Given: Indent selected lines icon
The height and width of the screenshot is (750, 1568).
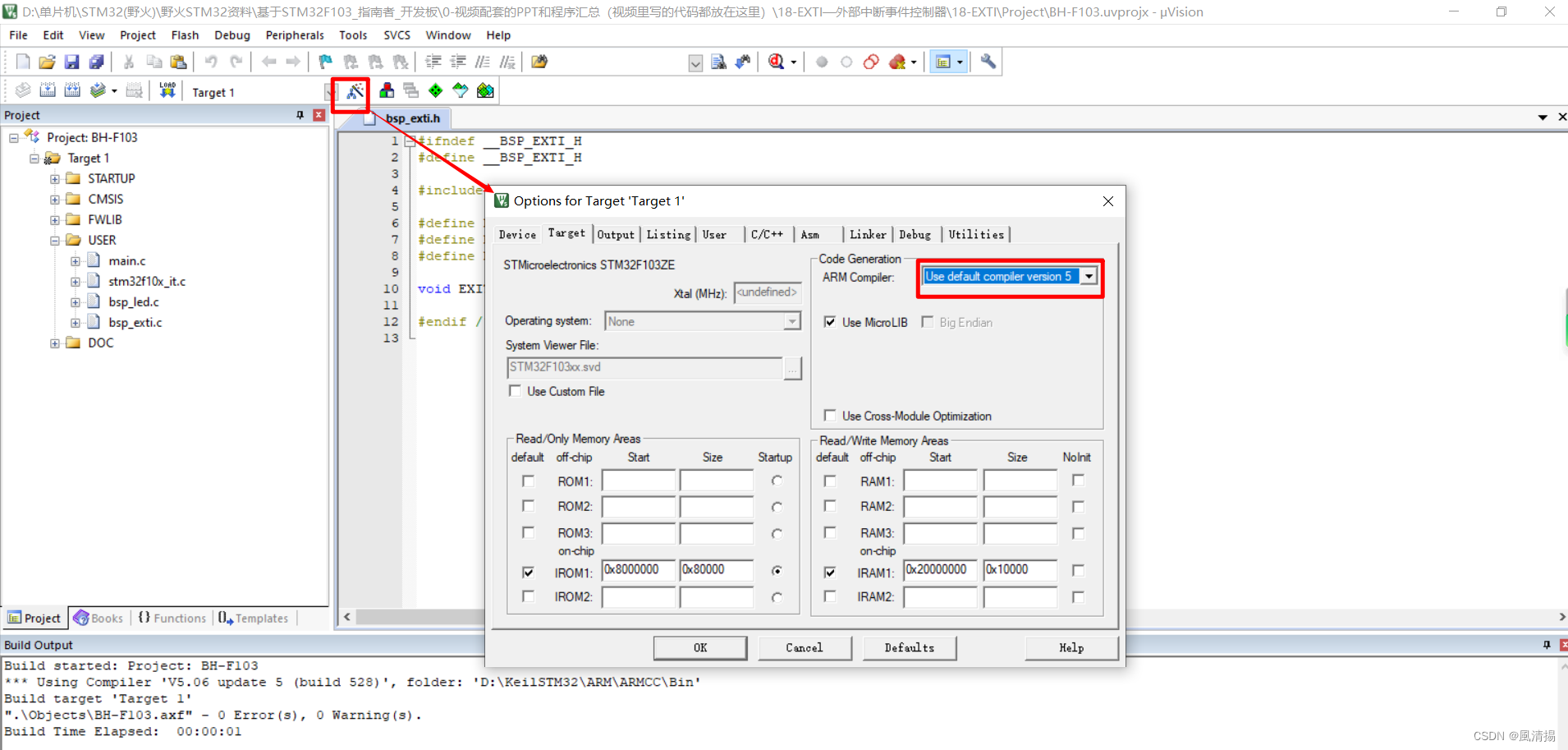Looking at the screenshot, I should (433, 62).
